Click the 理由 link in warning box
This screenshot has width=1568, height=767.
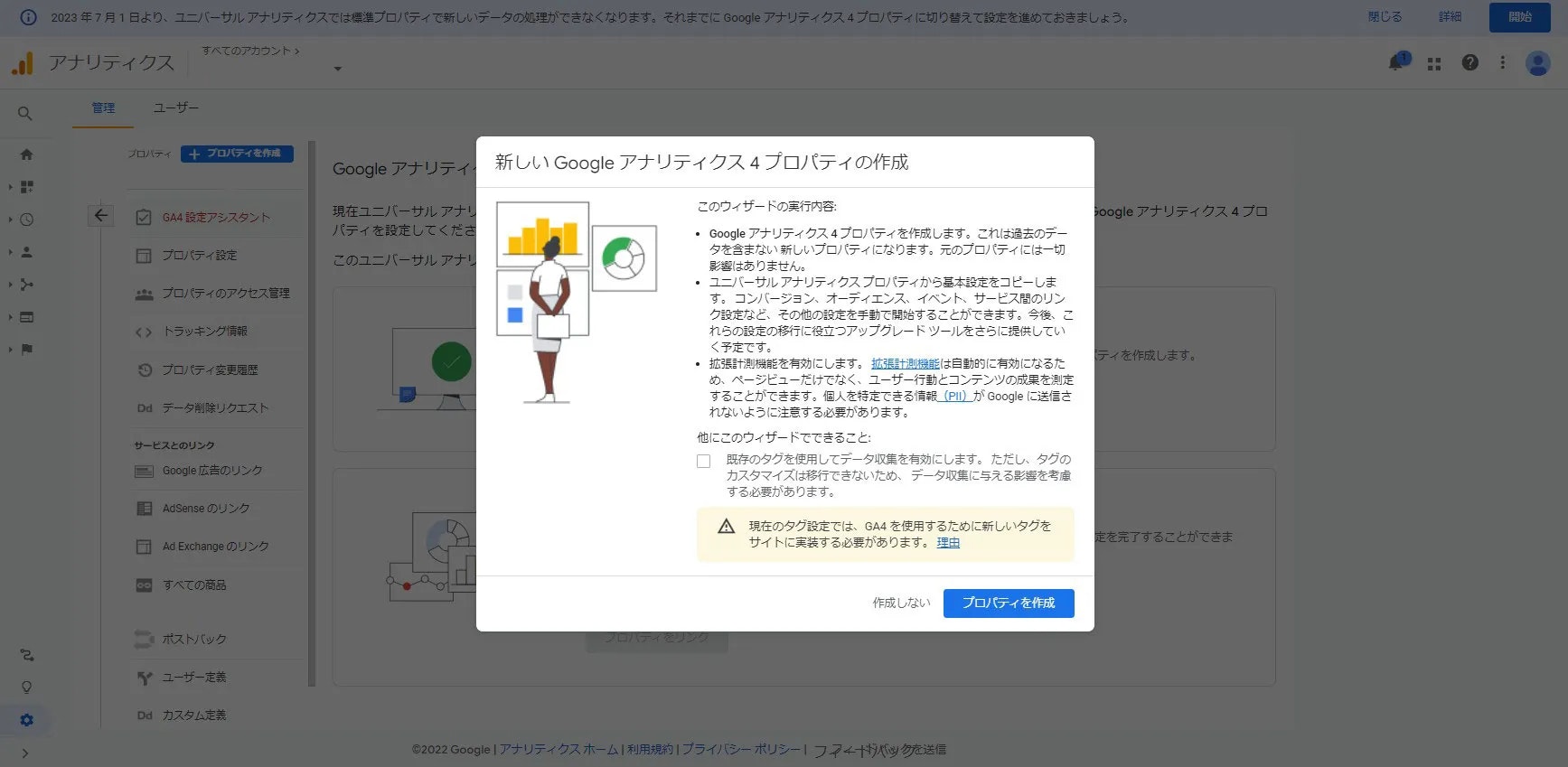(948, 543)
